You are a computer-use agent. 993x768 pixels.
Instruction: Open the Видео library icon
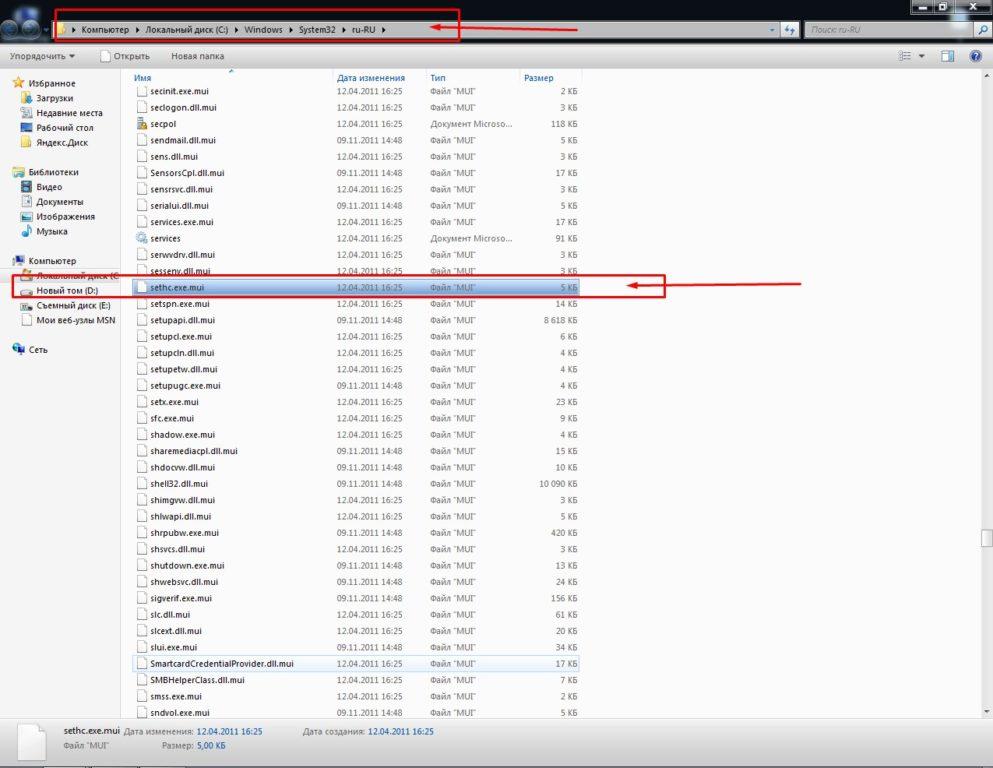click(26, 187)
